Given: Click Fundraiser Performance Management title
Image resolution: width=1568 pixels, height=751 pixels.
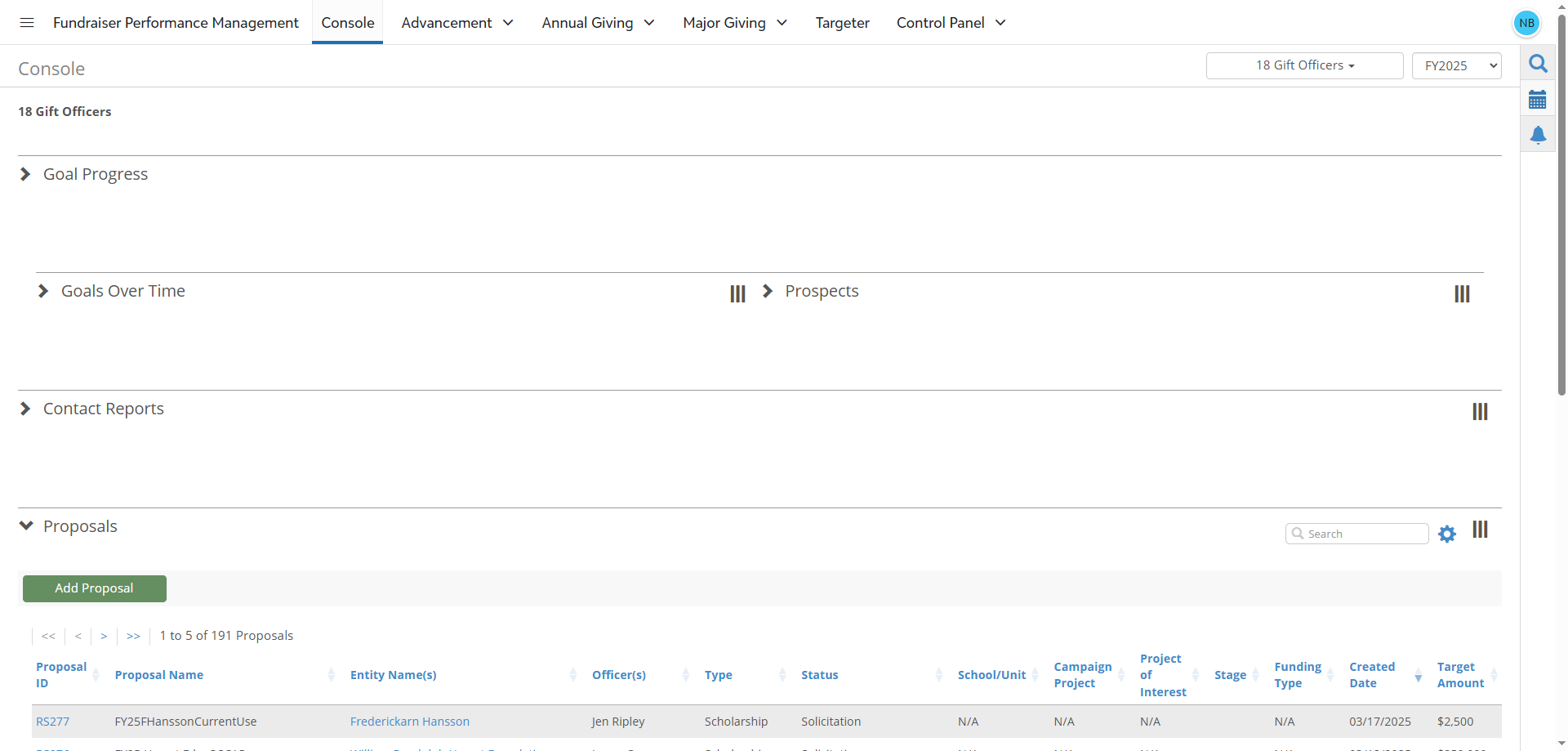Looking at the screenshot, I should [x=176, y=23].
